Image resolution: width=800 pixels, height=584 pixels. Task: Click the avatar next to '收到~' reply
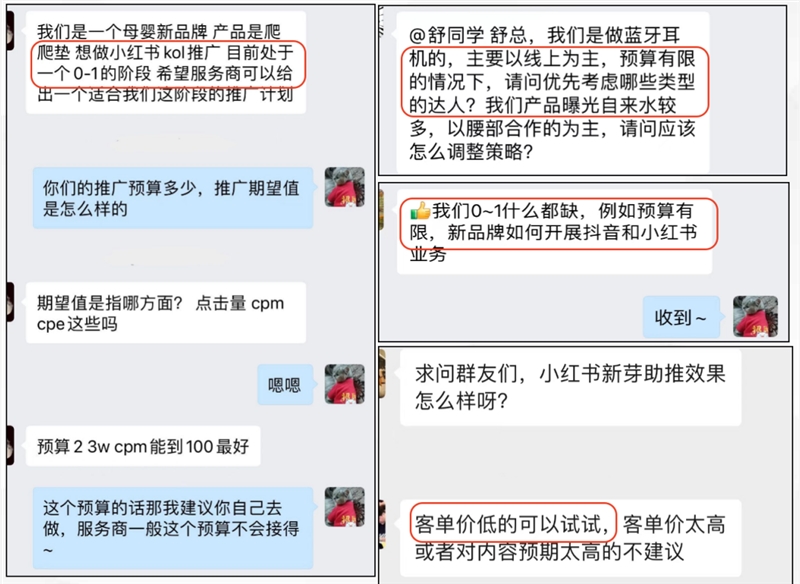coord(756,316)
